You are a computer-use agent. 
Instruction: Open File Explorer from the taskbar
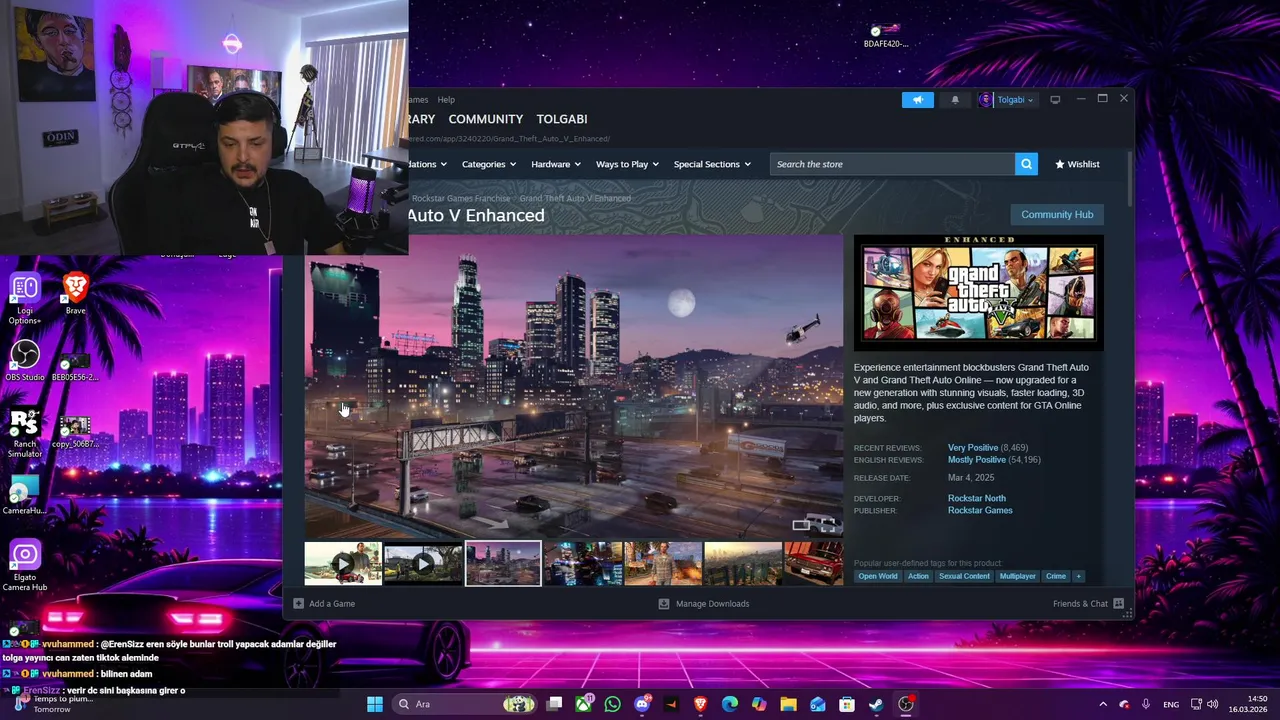pos(788,704)
